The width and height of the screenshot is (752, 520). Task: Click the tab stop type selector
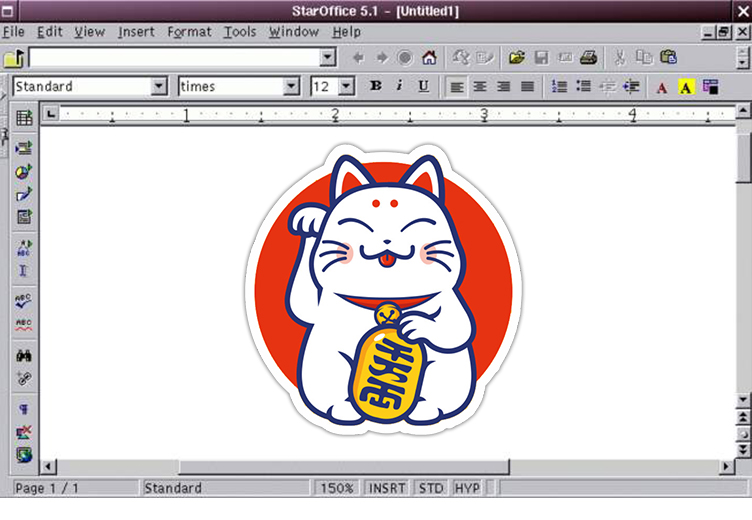51,114
